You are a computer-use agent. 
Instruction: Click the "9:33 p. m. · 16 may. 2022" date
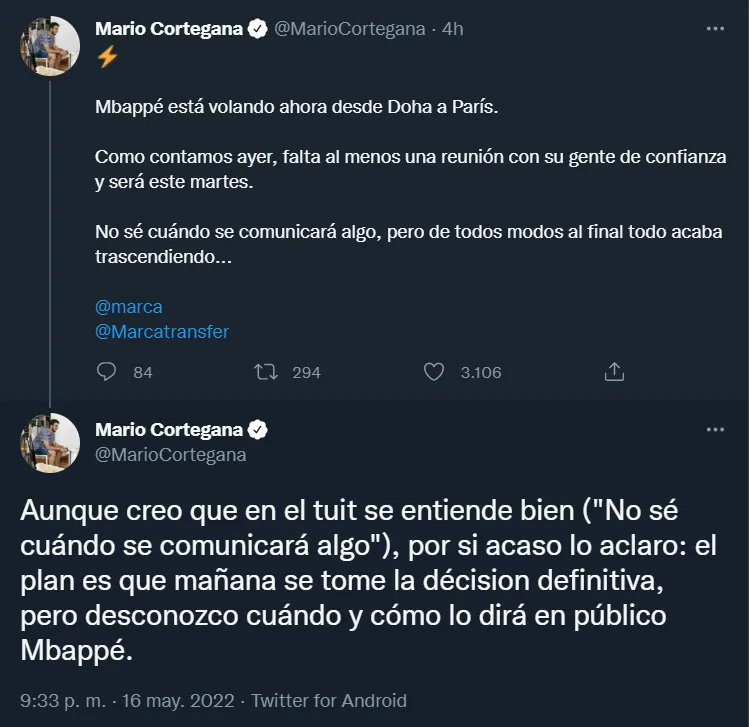point(128,700)
